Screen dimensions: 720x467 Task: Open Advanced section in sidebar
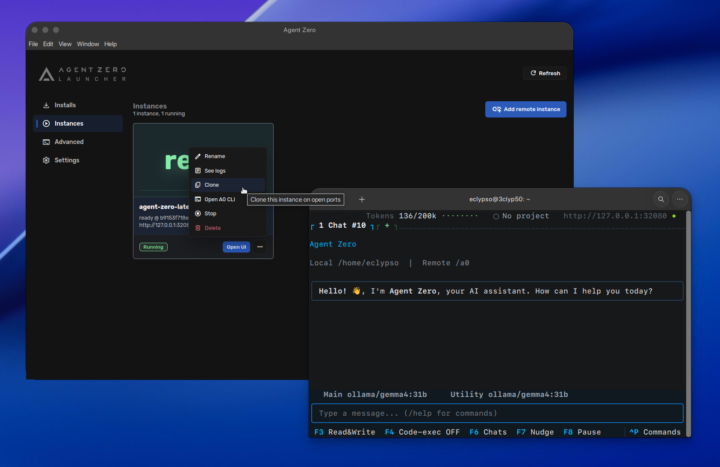[x=78, y=142]
